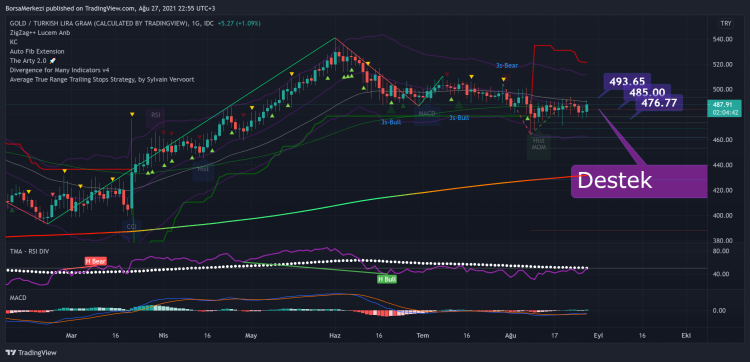The image size is (750, 362).
Task: Click the TRY currency button
Action: 726,23
